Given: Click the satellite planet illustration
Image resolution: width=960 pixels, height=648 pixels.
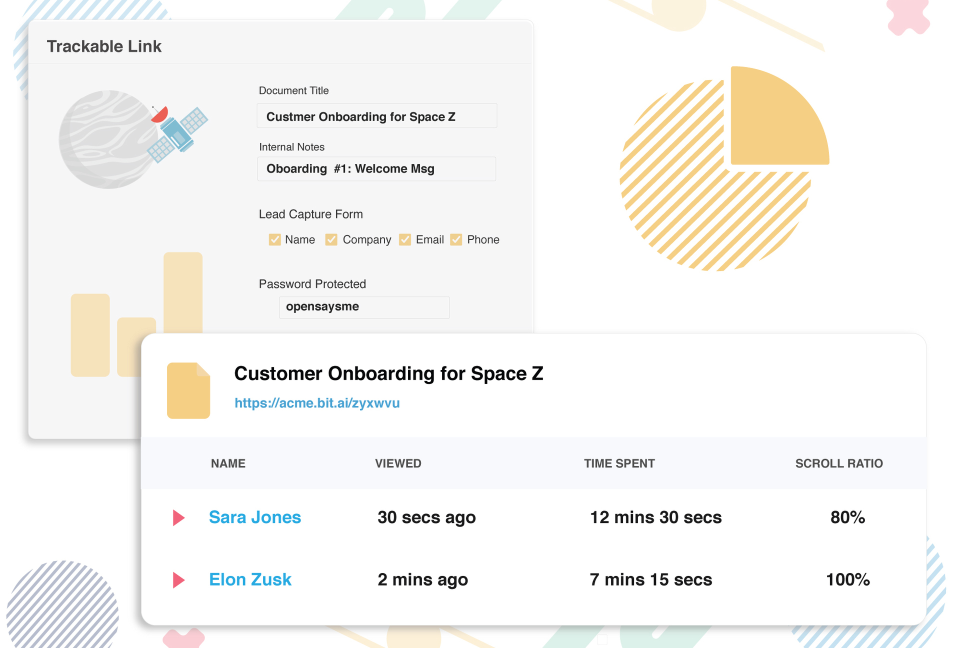Looking at the screenshot, I should point(133,140).
